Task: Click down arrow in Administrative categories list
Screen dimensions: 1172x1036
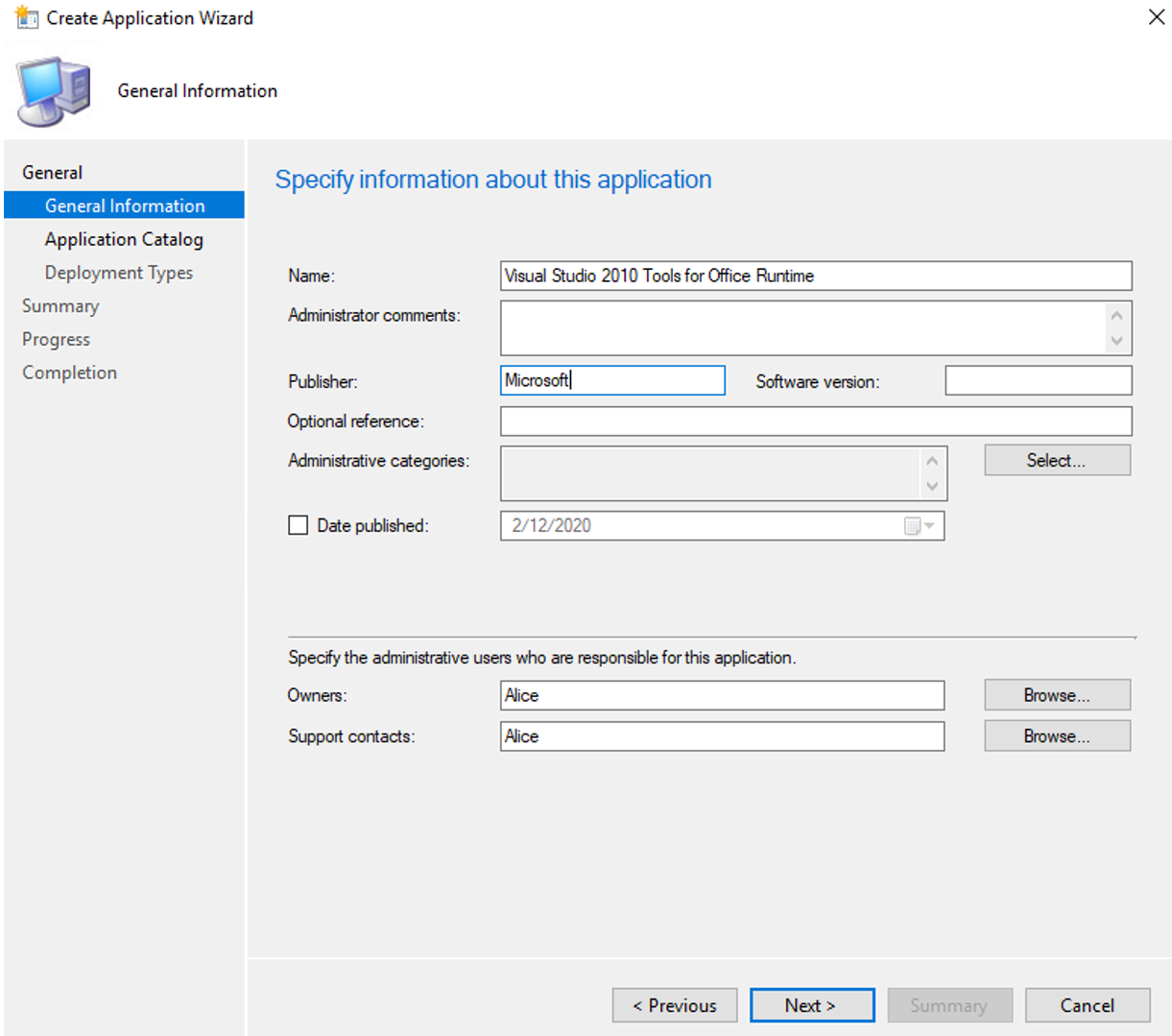Action: point(932,487)
